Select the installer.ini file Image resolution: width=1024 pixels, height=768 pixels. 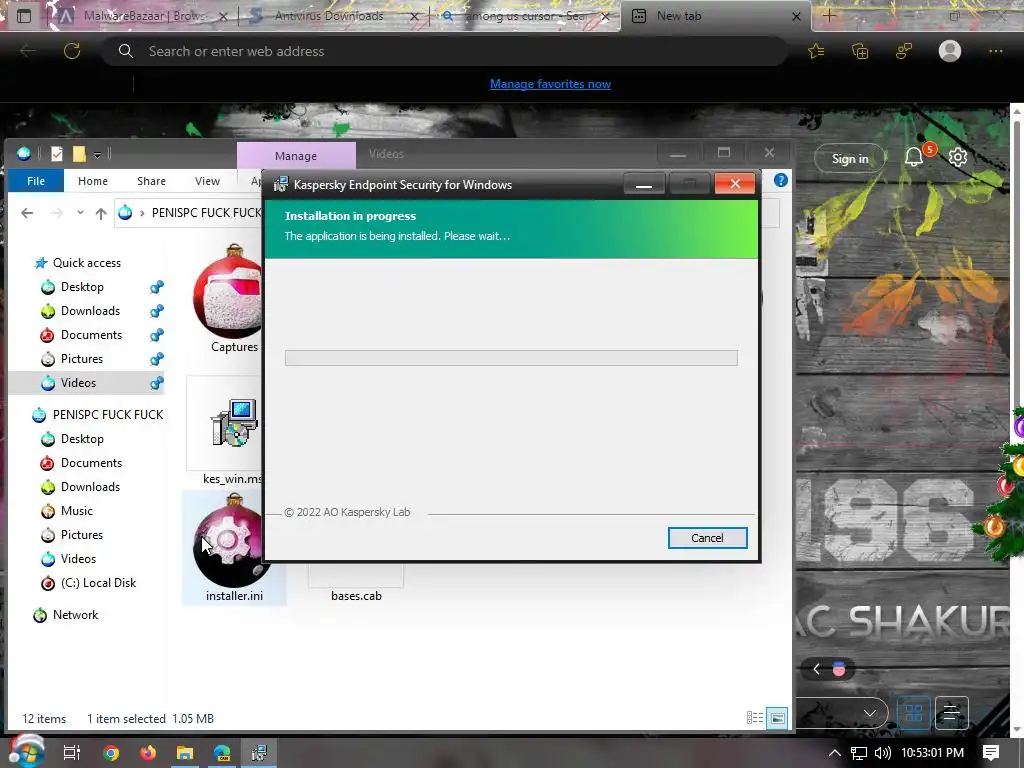point(234,547)
